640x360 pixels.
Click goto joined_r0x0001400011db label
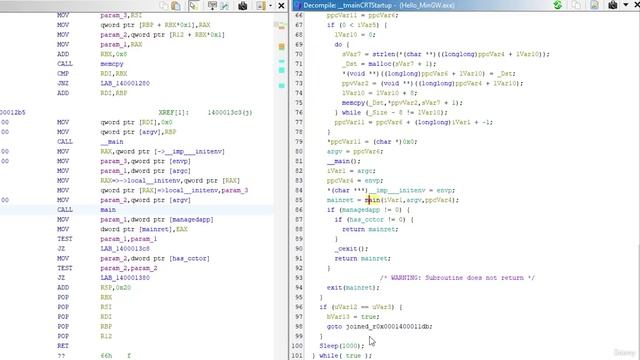pos(379,327)
